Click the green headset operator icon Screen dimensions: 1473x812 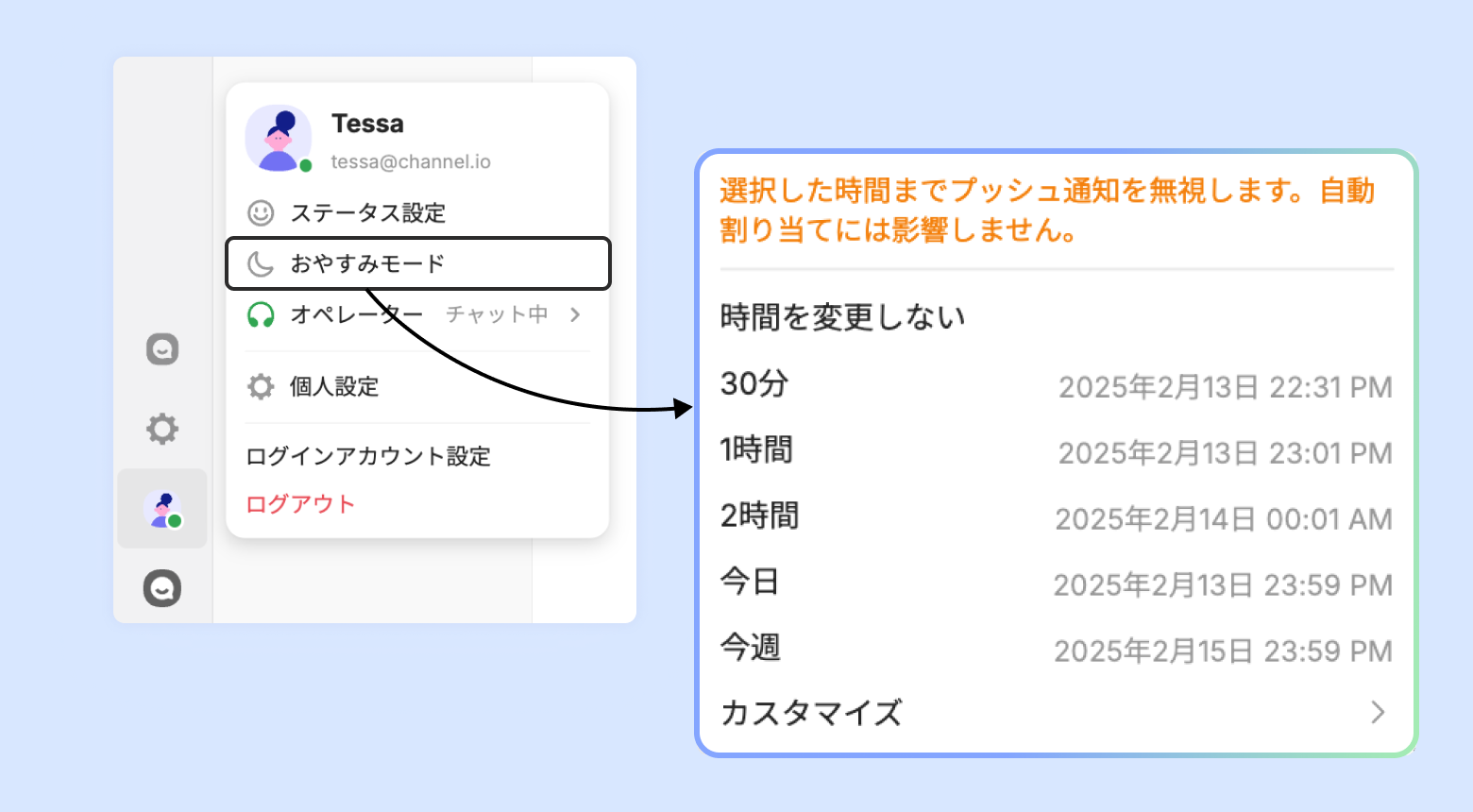click(261, 314)
